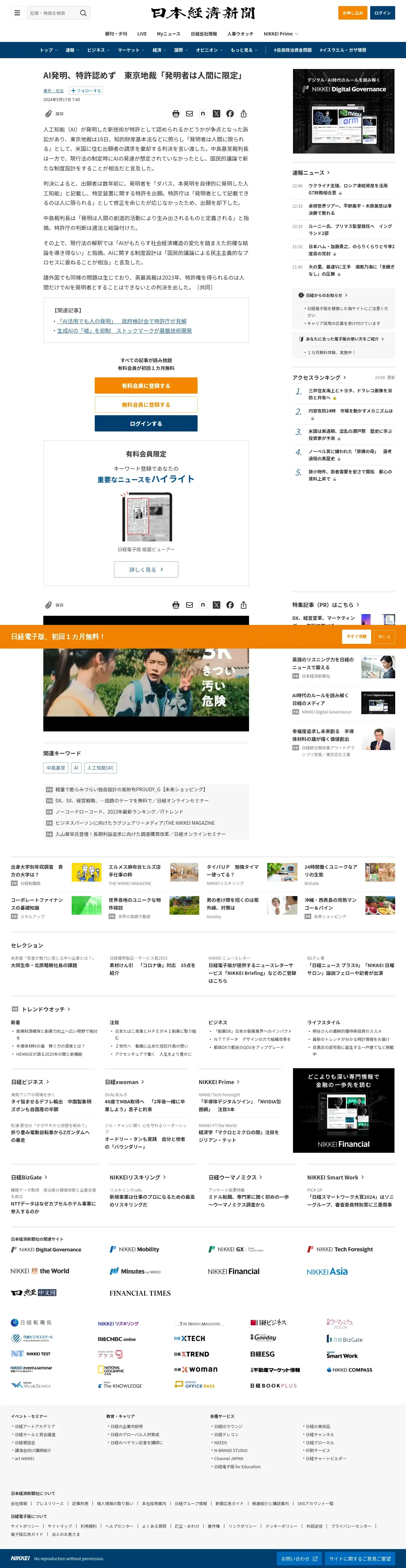Image resolution: width=406 pixels, height=1568 pixels.
Task: Click the フォローする button by 事件・司法
Action: point(86,91)
